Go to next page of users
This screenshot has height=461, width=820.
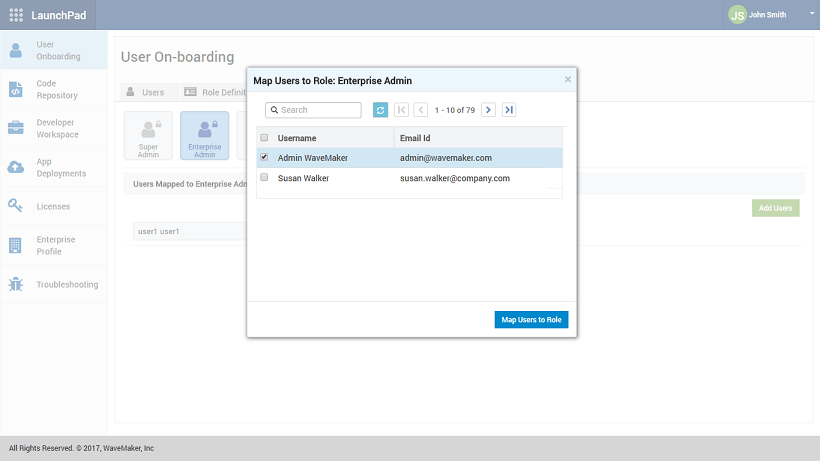coord(488,110)
